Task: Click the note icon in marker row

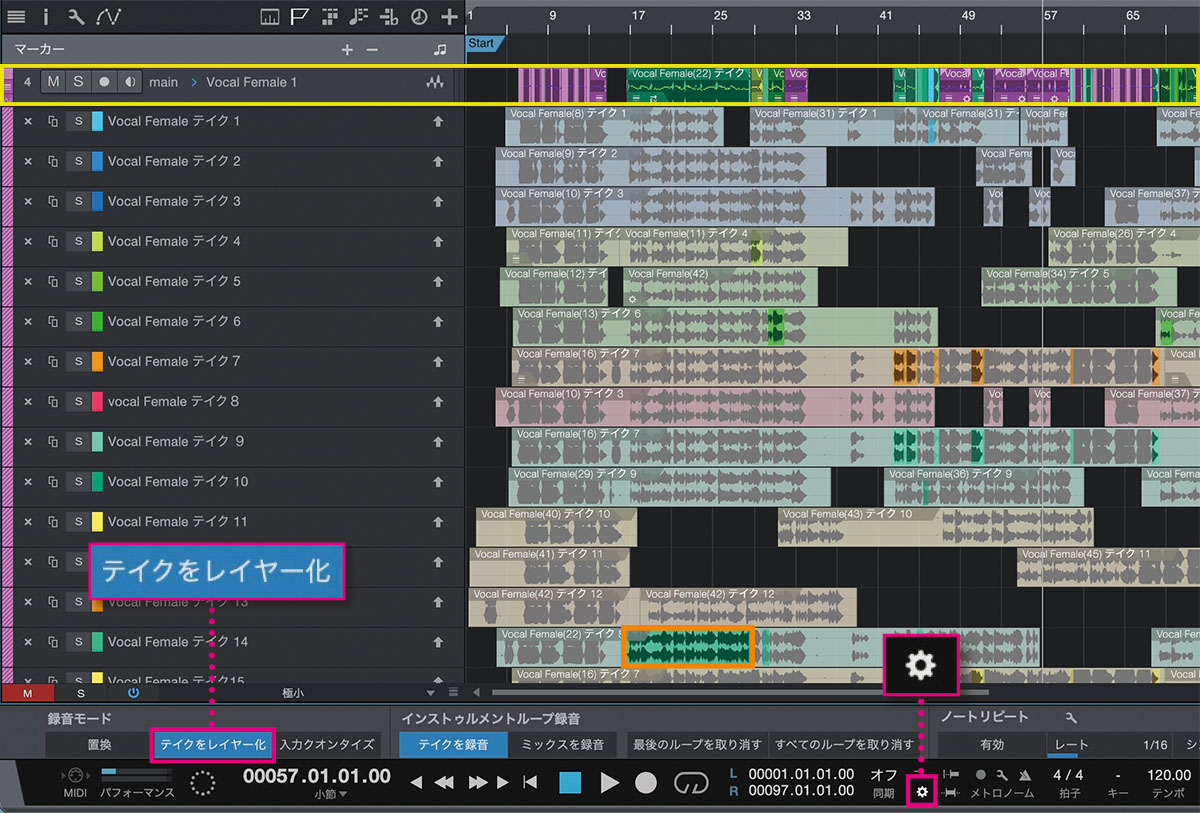Action: tap(440, 49)
